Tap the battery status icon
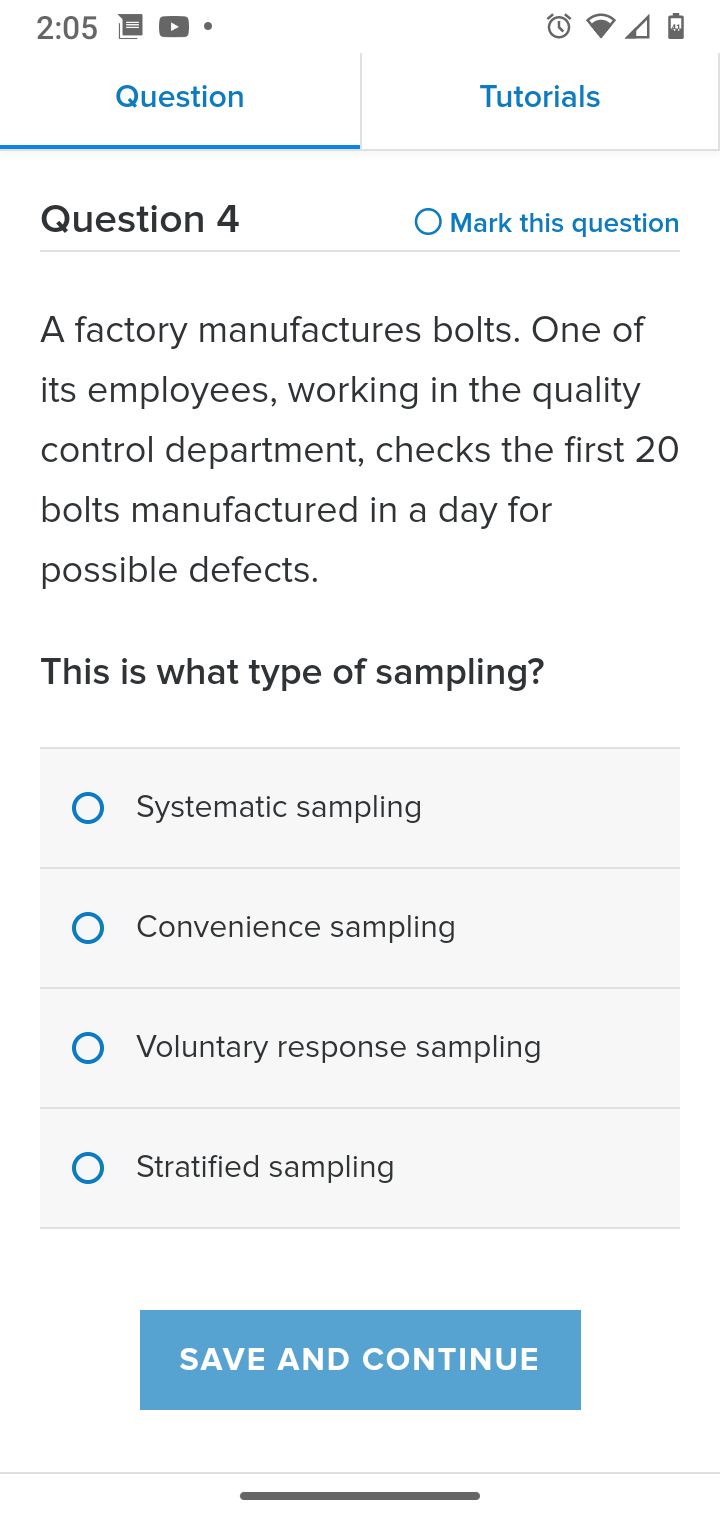 click(x=676, y=27)
